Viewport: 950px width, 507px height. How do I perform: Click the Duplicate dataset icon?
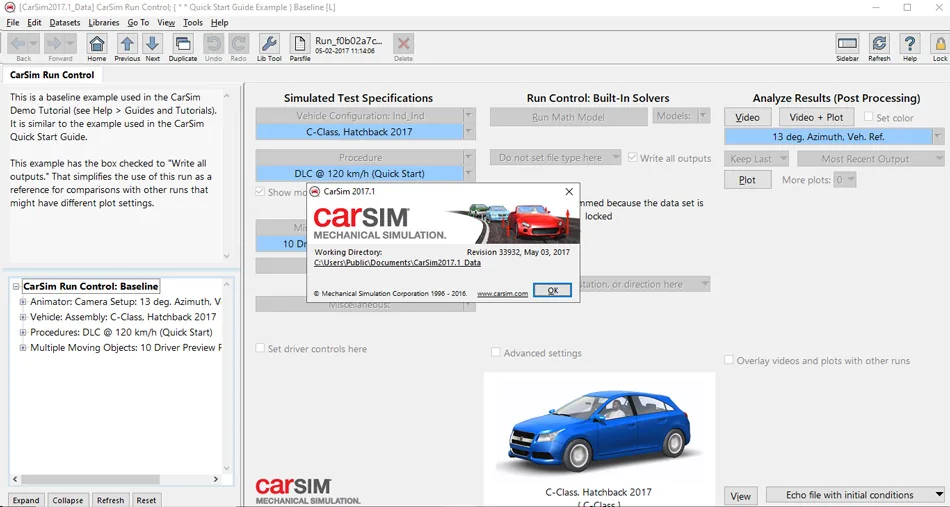[x=182, y=44]
